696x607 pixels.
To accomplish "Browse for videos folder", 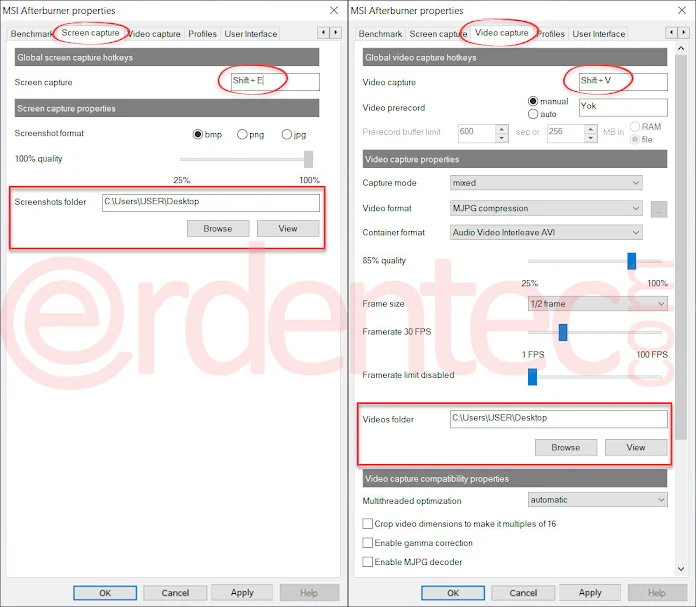I will click(566, 448).
